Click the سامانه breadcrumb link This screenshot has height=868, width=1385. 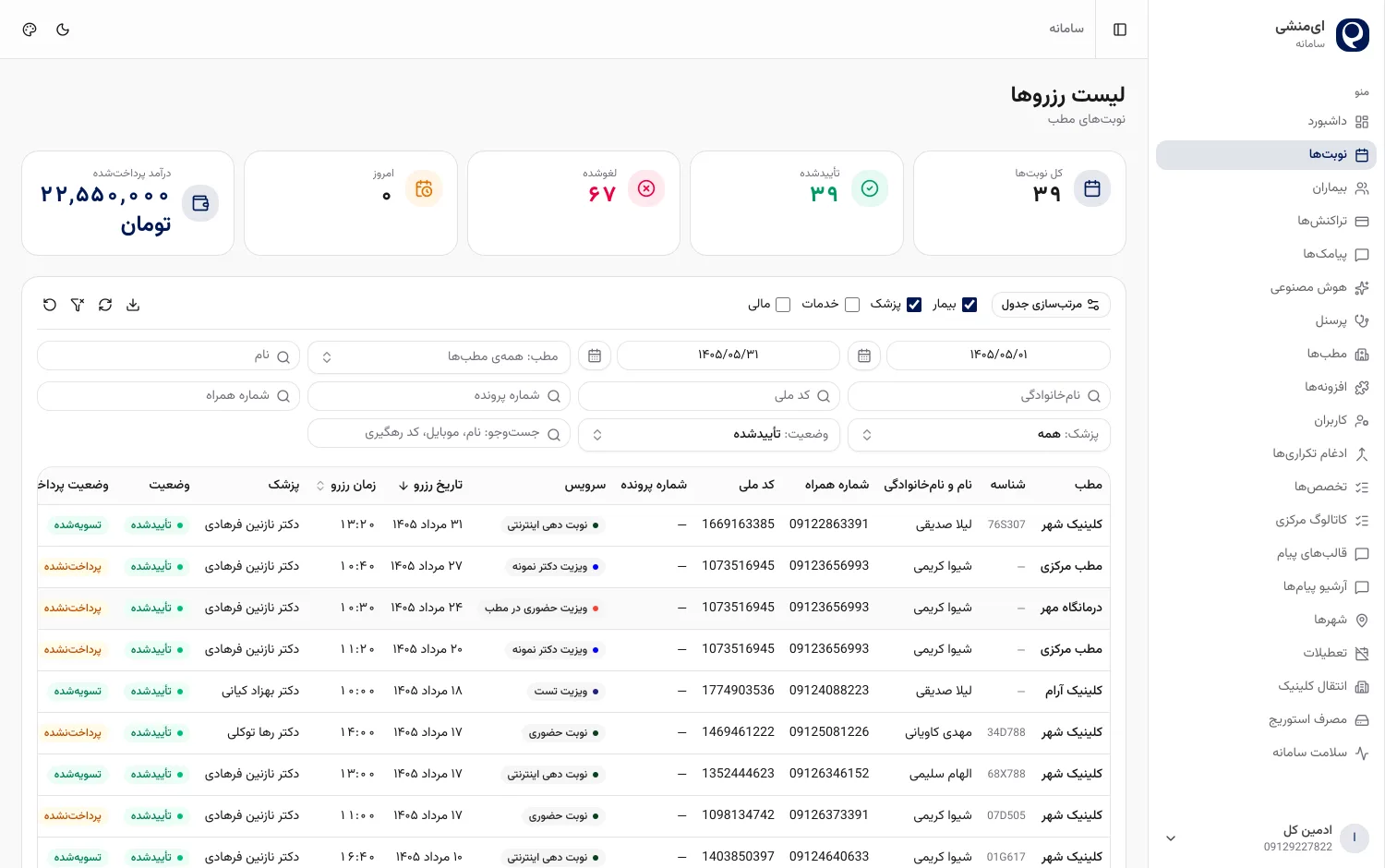(x=1066, y=29)
